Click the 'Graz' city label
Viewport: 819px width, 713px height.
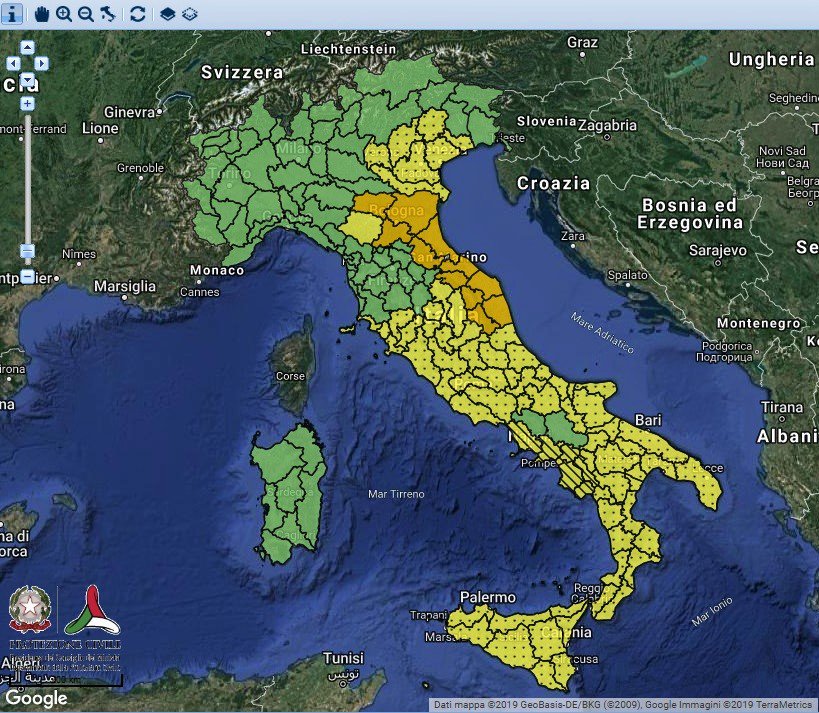click(582, 42)
